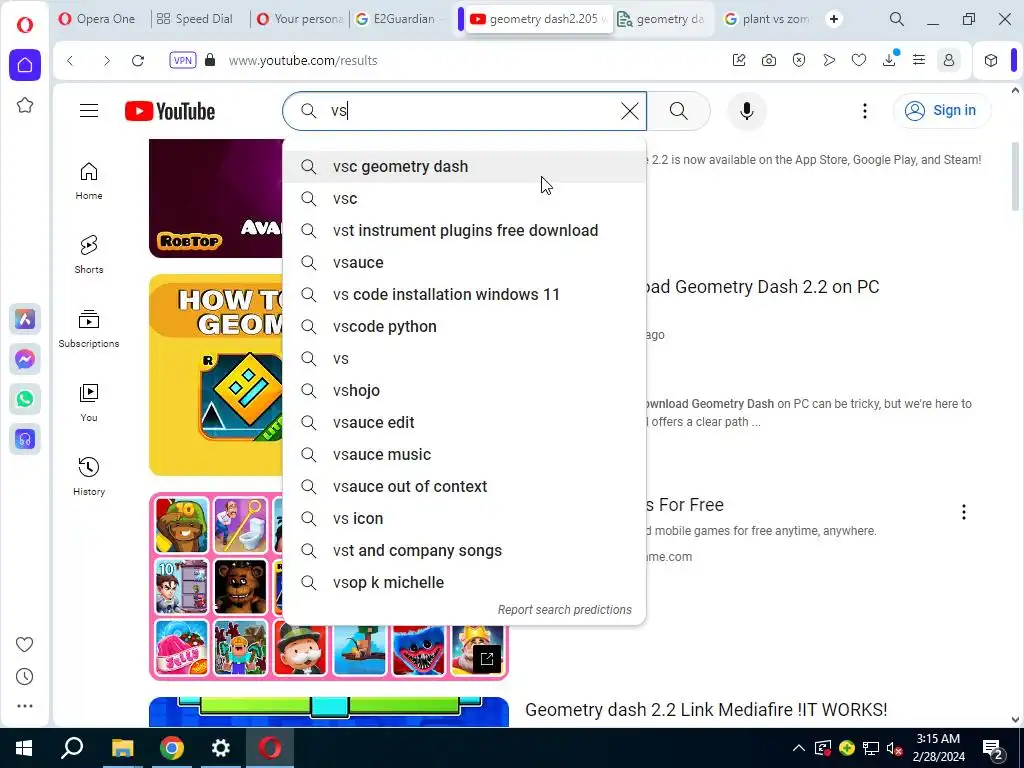Open the Opera menu logo
This screenshot has width=1024, height=768.
point(25,25)
